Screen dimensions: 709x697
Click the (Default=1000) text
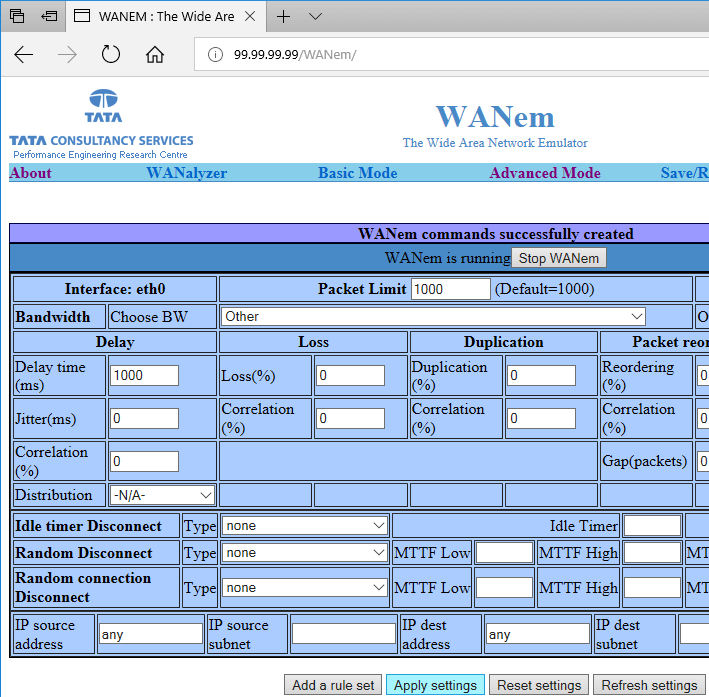point(544,289)
